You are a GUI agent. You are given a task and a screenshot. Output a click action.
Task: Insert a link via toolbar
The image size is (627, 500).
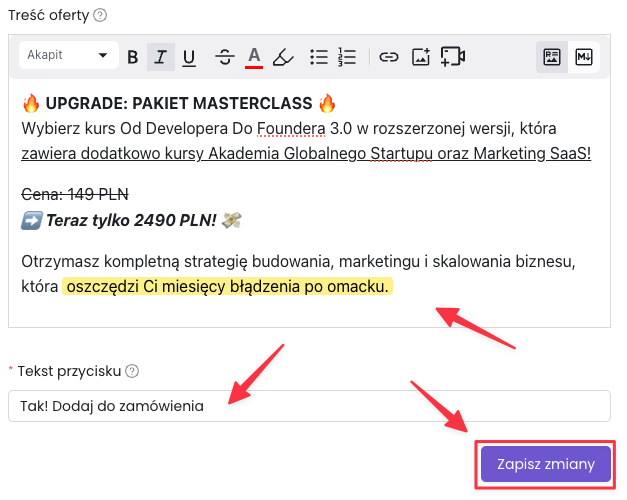[x=389, y=57]
